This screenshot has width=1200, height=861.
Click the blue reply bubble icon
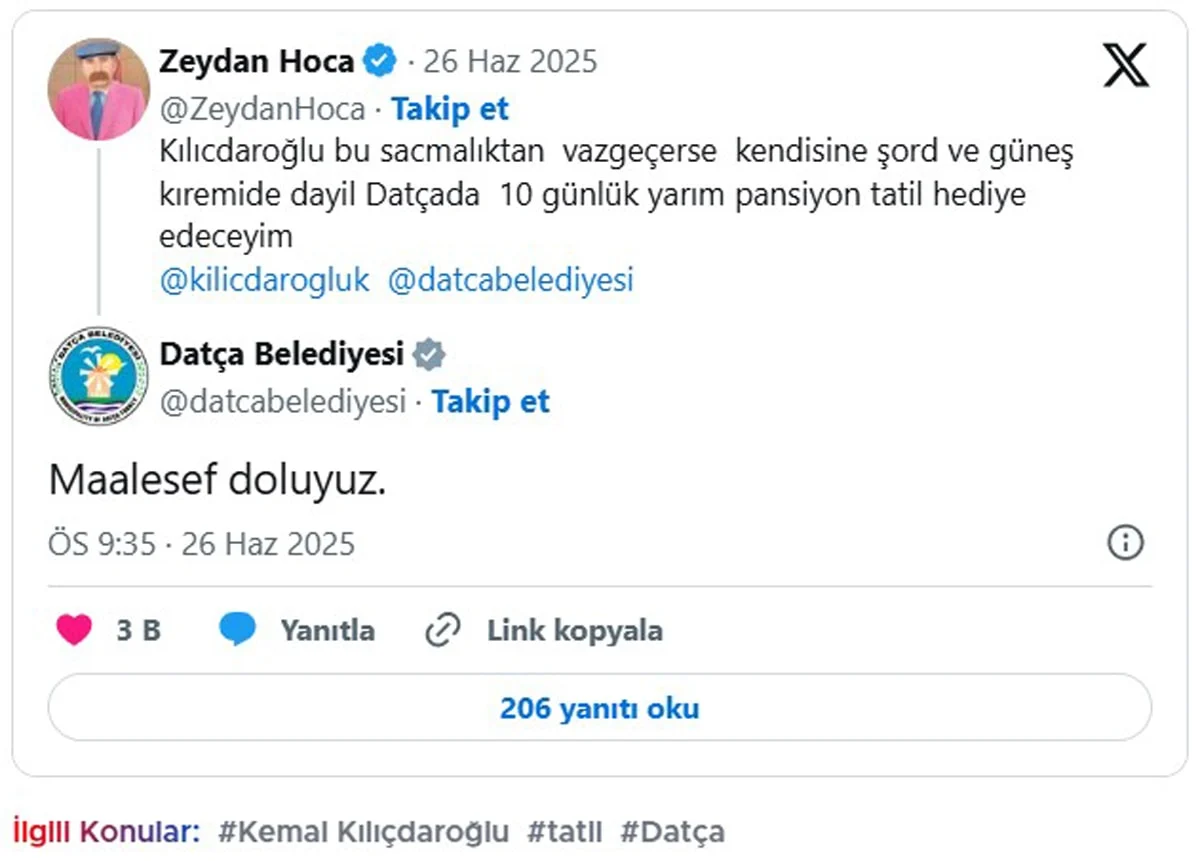point(237,630)
